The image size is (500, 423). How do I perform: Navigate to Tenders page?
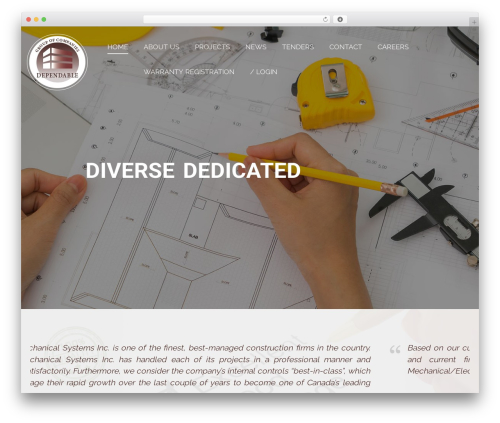pos(298,47)
